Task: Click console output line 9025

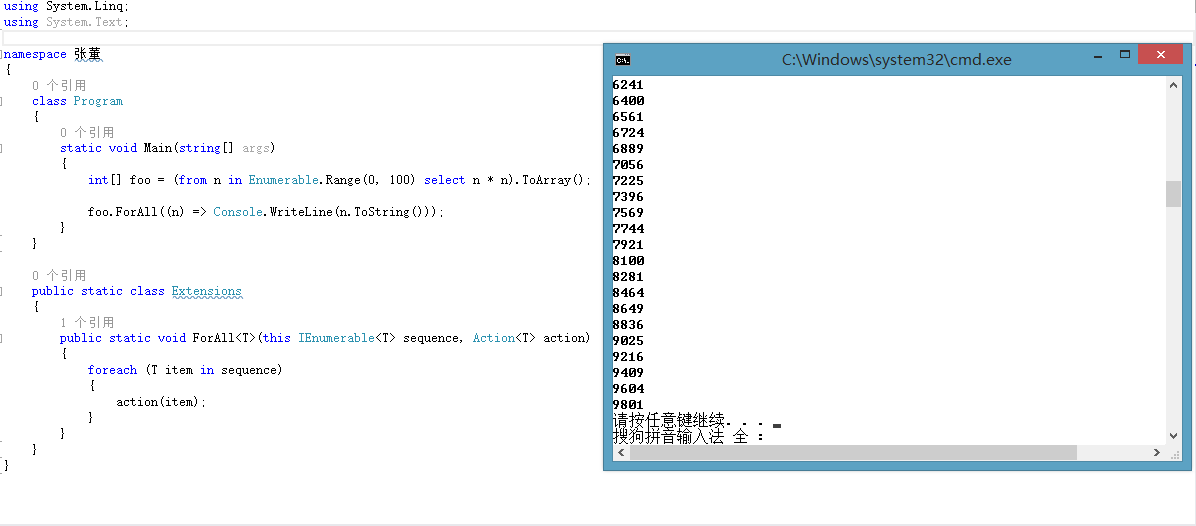Action: coord(629,341)
